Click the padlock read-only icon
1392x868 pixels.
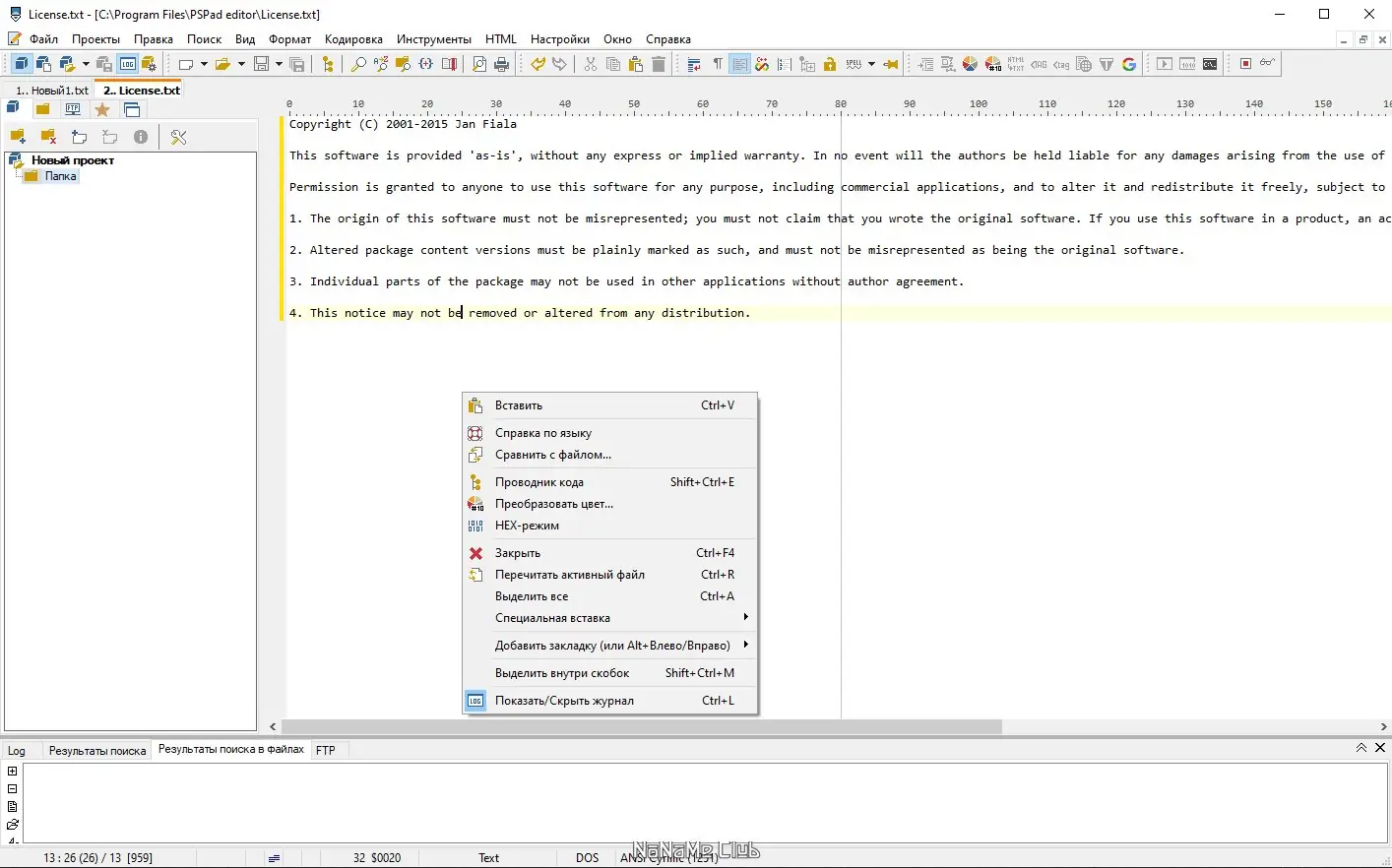tap(830, 64)
